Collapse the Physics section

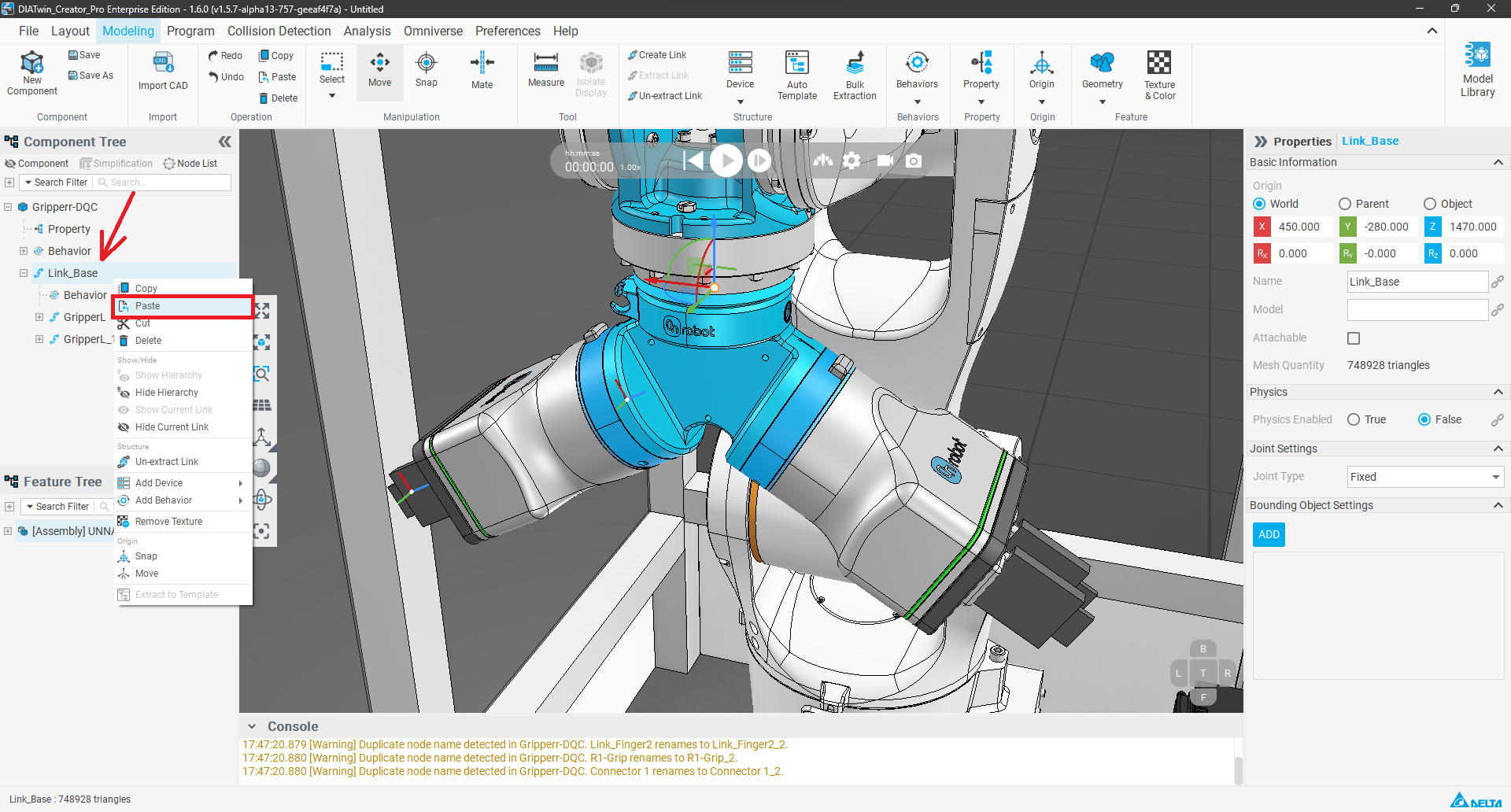coord(1498,392)
